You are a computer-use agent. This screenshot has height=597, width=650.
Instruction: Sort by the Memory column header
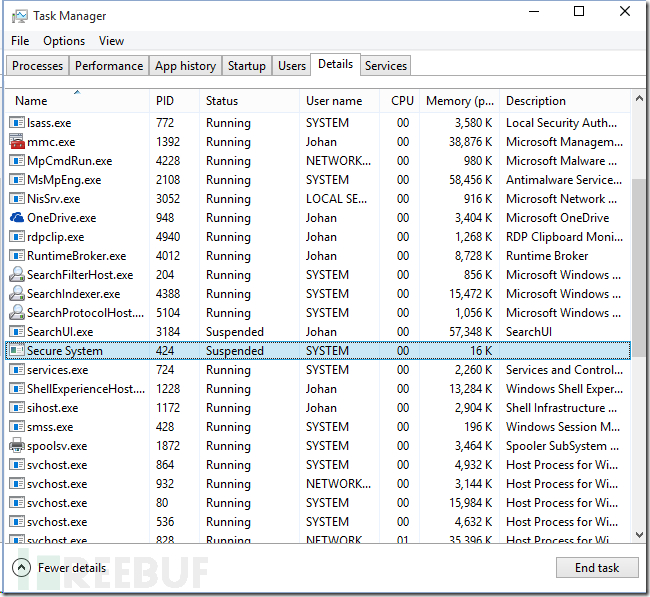(x=460, y=101)
